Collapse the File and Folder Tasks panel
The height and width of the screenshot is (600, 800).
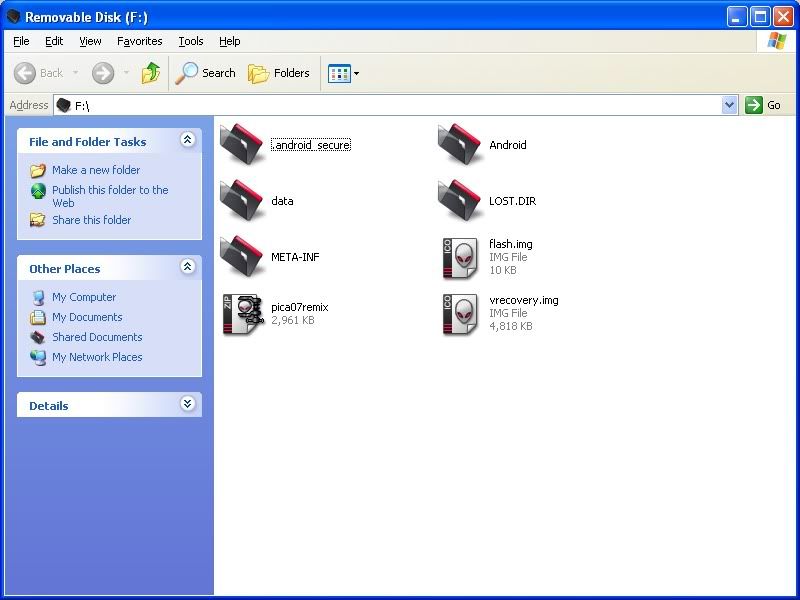187,139
